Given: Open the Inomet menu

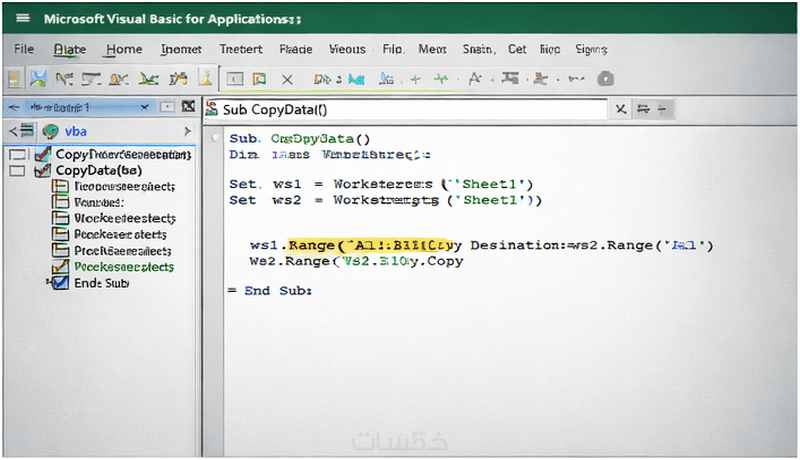Looking at the screenshot, I should [x=181, y=49].
